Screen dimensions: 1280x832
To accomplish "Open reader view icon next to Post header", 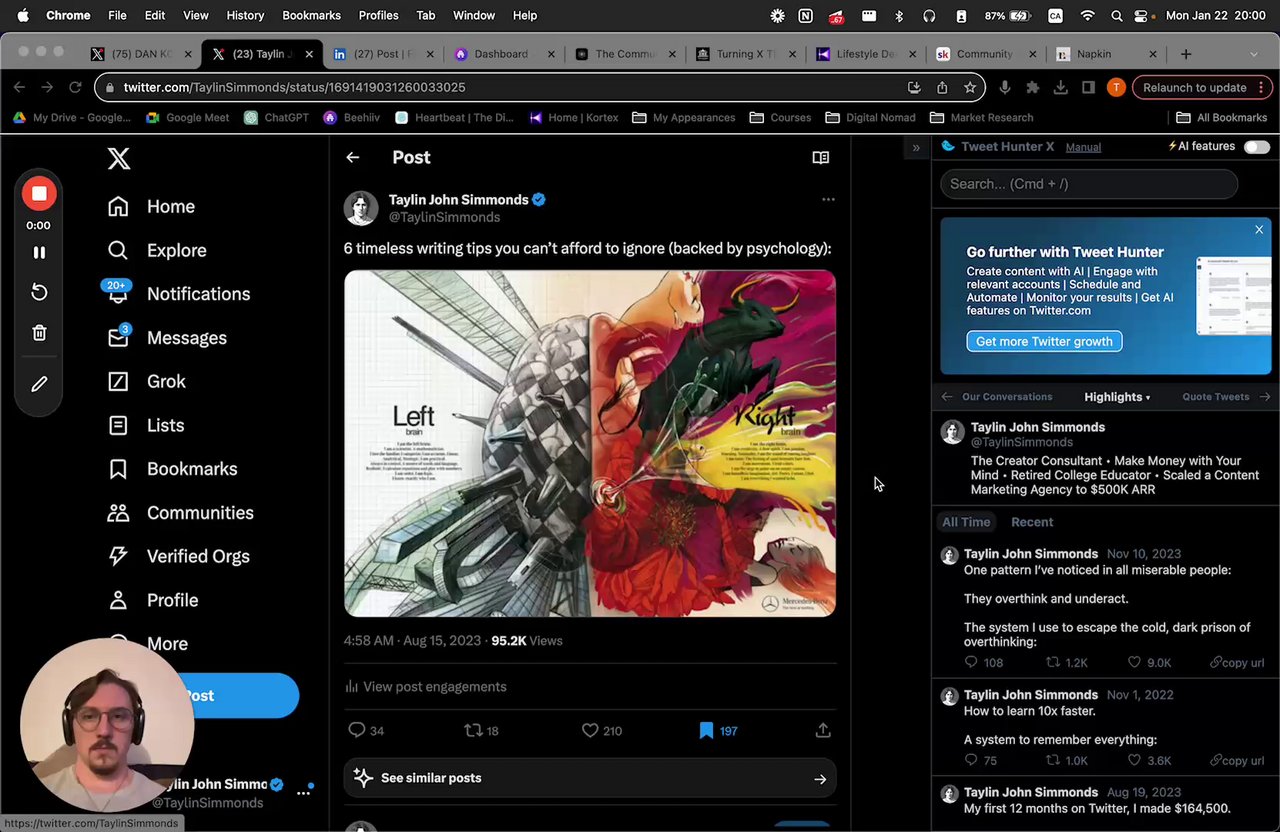I will pyautogui.click(x=820, y=157).
